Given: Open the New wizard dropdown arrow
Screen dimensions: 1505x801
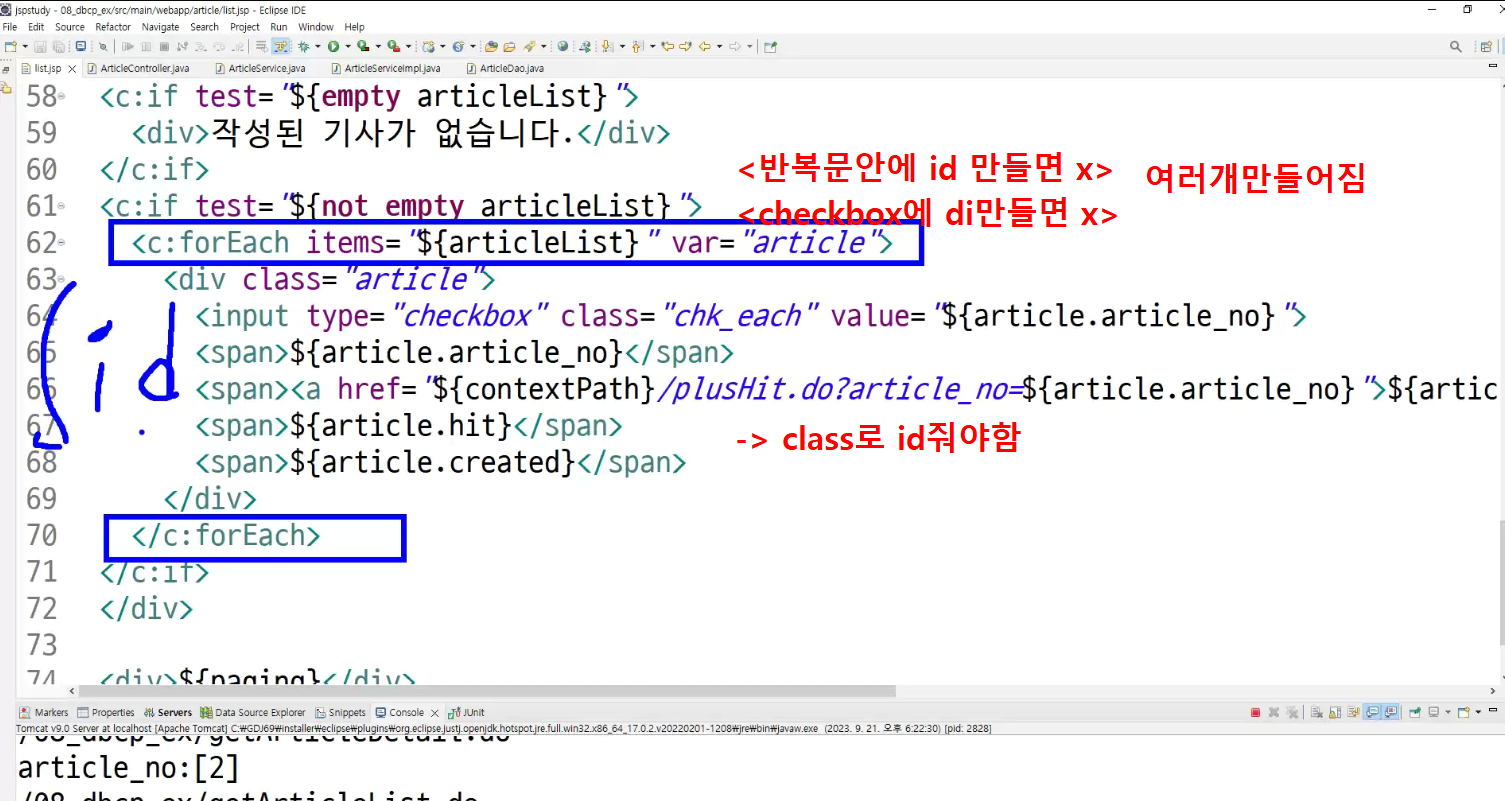Looking at the screenshot, I should tap(24, 46).
